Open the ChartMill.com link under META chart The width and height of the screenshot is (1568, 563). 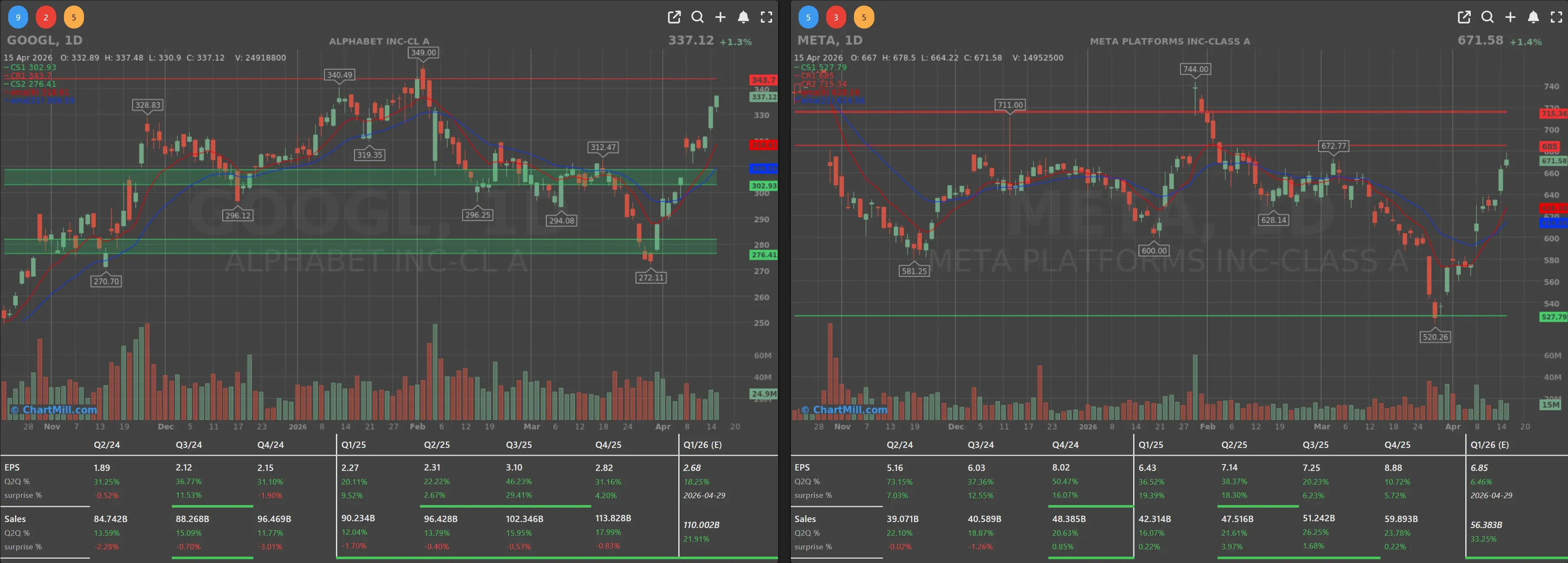[x=845, y=410]
